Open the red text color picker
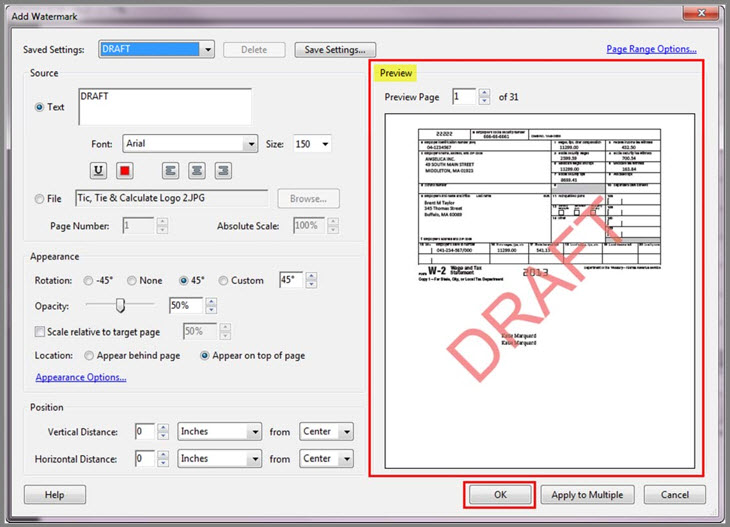Image resolution: width=730 pixels, height=527 pixels. (124, 170)
